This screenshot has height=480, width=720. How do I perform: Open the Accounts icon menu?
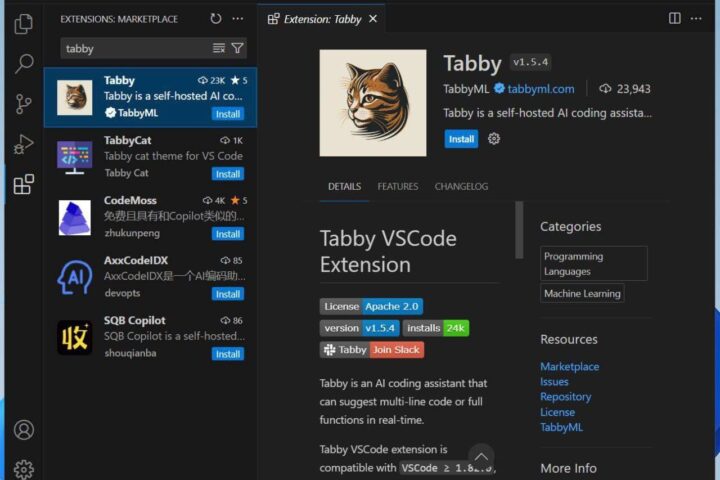point(23,430)
